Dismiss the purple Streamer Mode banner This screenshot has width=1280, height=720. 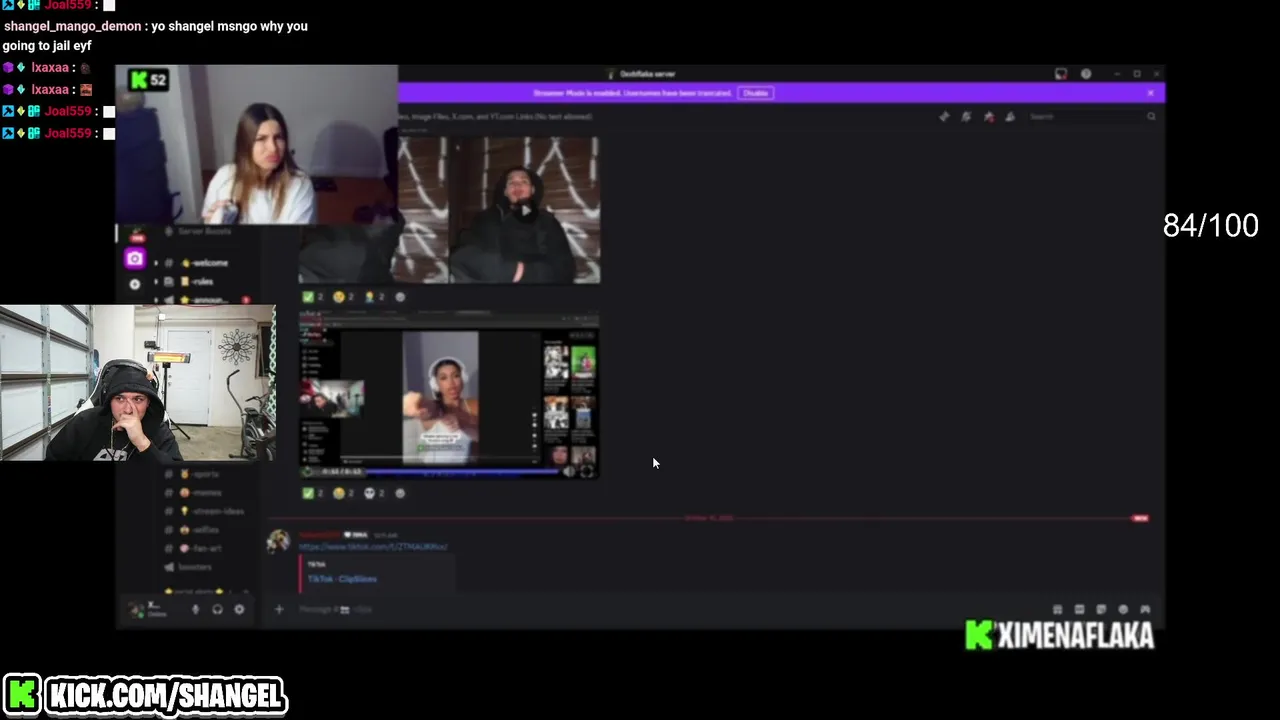1150,93
